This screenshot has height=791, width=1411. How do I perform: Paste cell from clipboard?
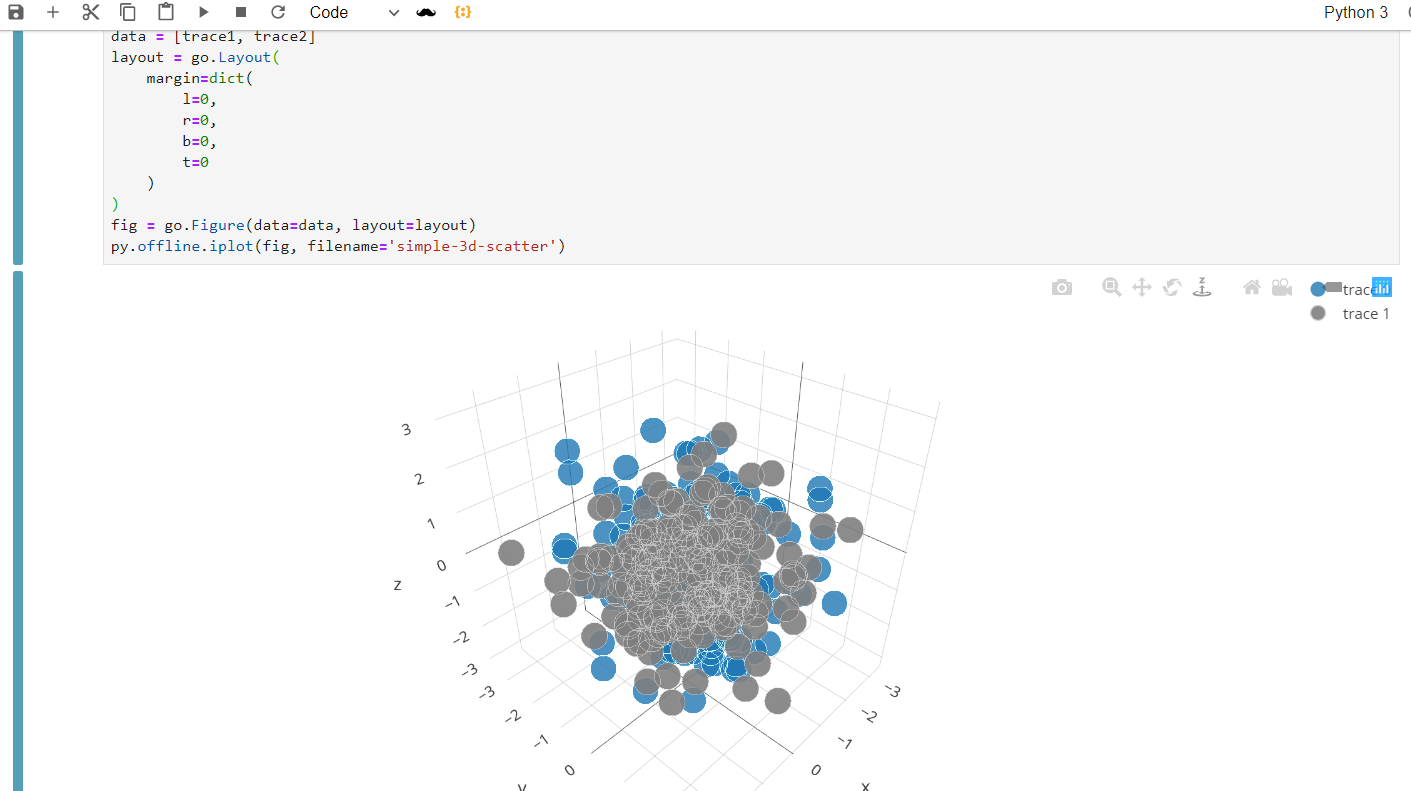(166, 12)
